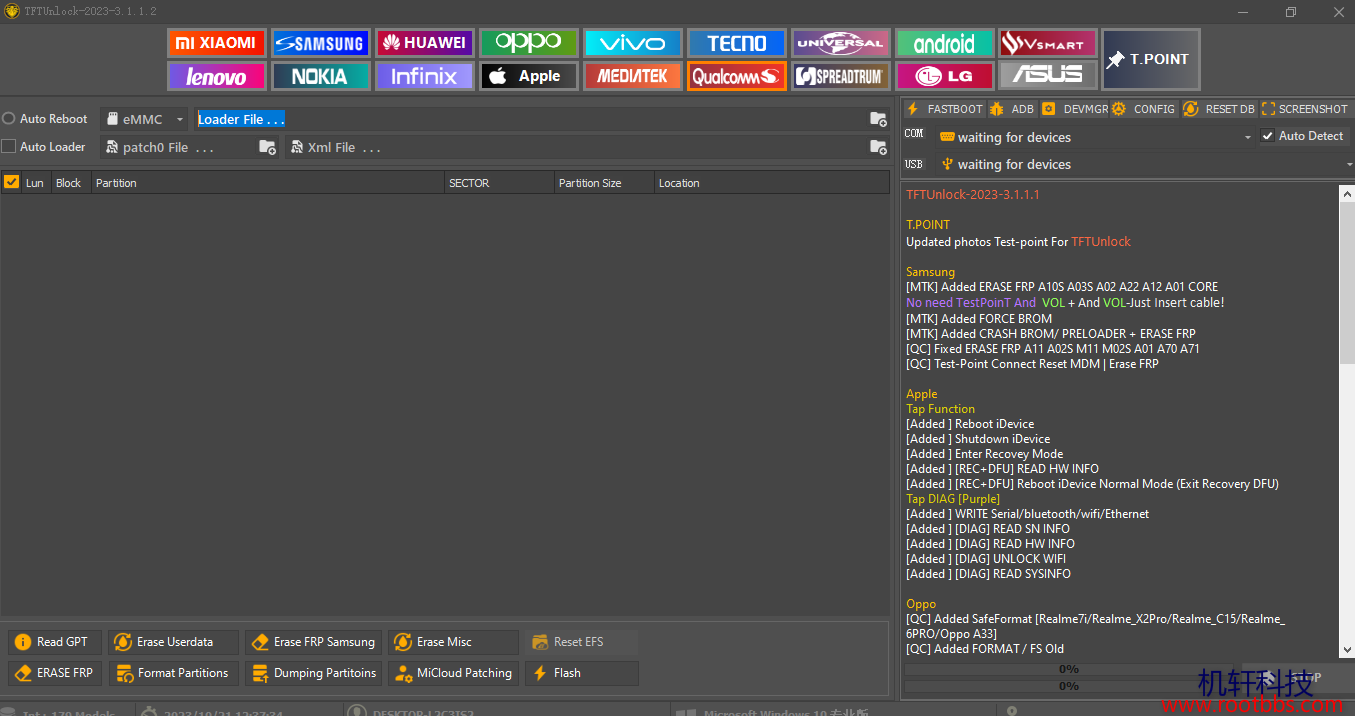Screen dimensions: 1355x716
Task: Open the DEVMGR tab
Action: (x=1075, y=109)
